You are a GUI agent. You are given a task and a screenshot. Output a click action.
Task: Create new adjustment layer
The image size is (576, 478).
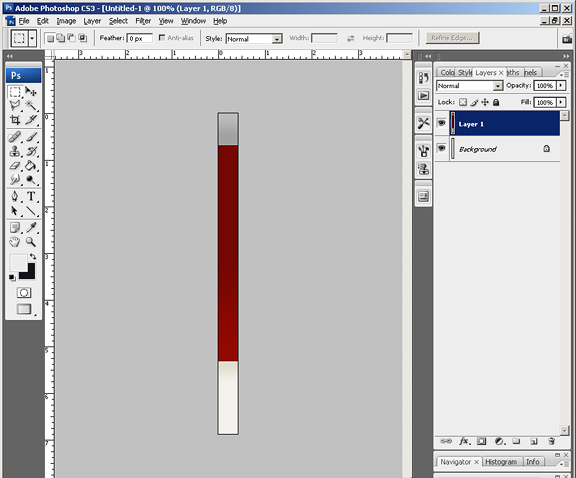pos(499,441)
